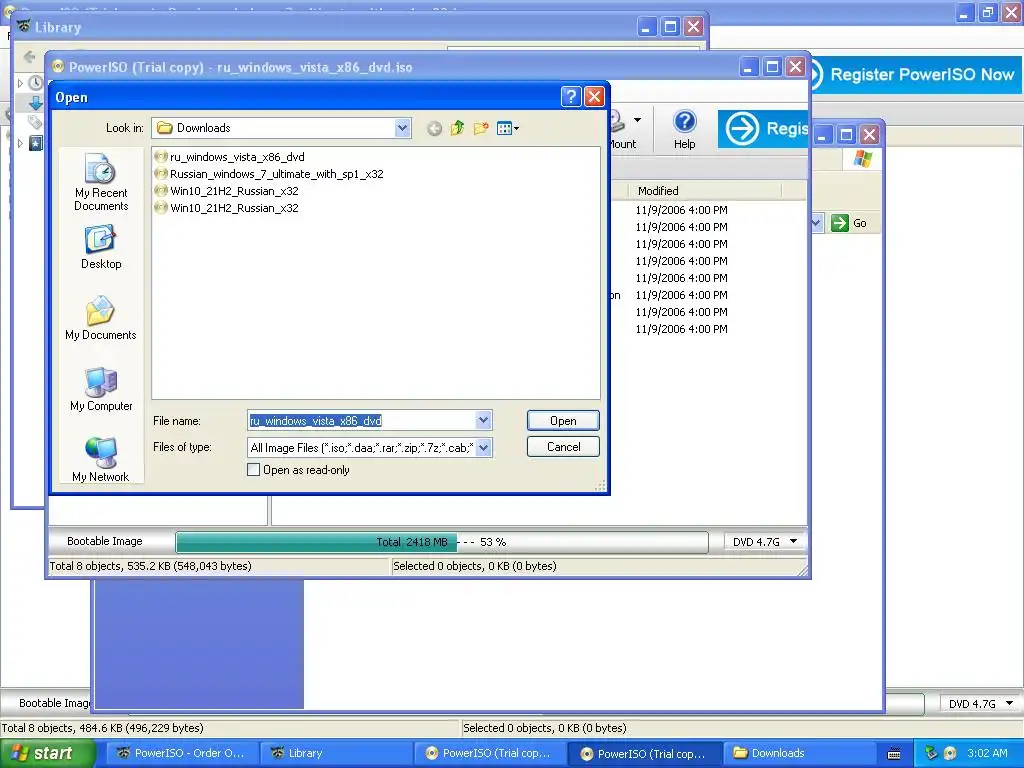Click the question mark help button on the Open dialog
This screenshot has width=1024, height=768.
tap(571, 97)
